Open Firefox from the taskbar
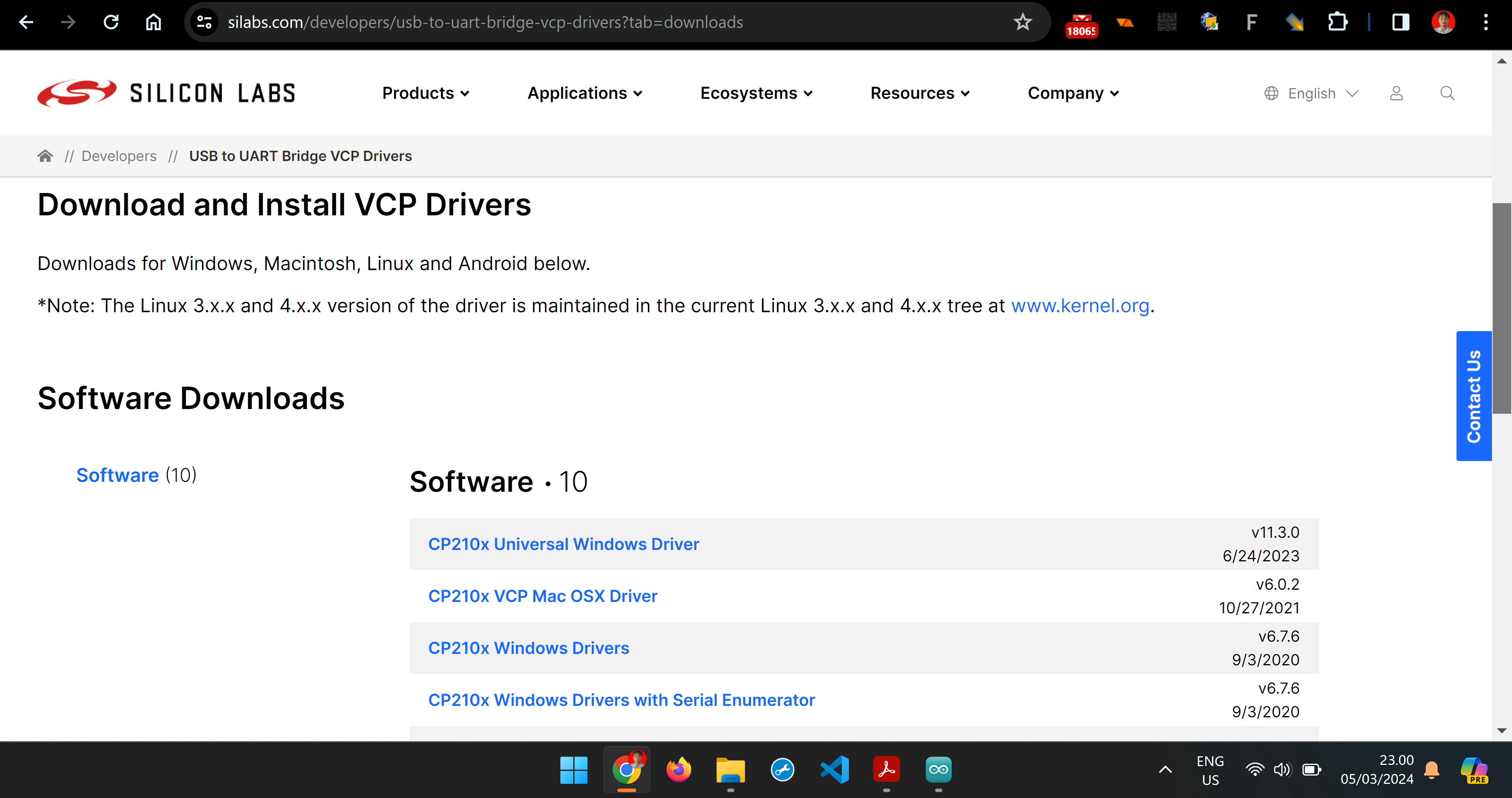The width and height of the screenshot is (1512, 798). [x=678, y=769]
